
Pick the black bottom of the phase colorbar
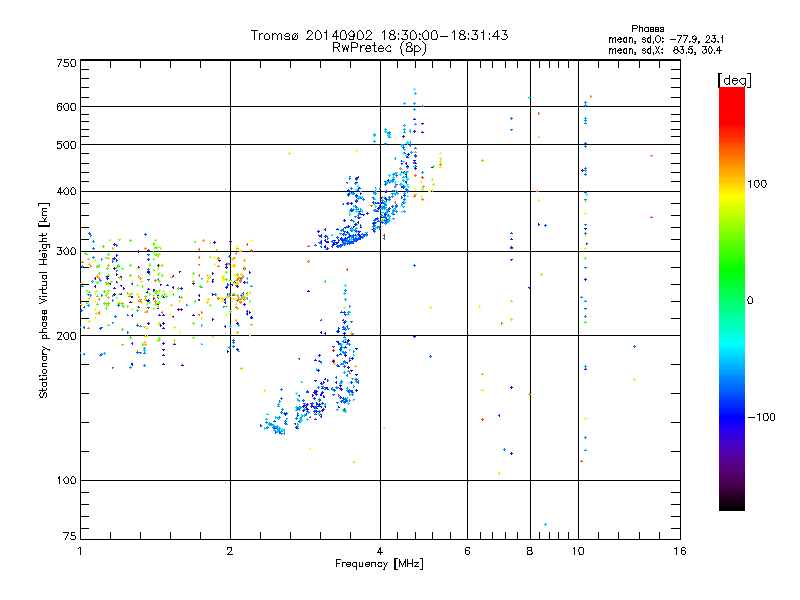(x=732, y=503)
